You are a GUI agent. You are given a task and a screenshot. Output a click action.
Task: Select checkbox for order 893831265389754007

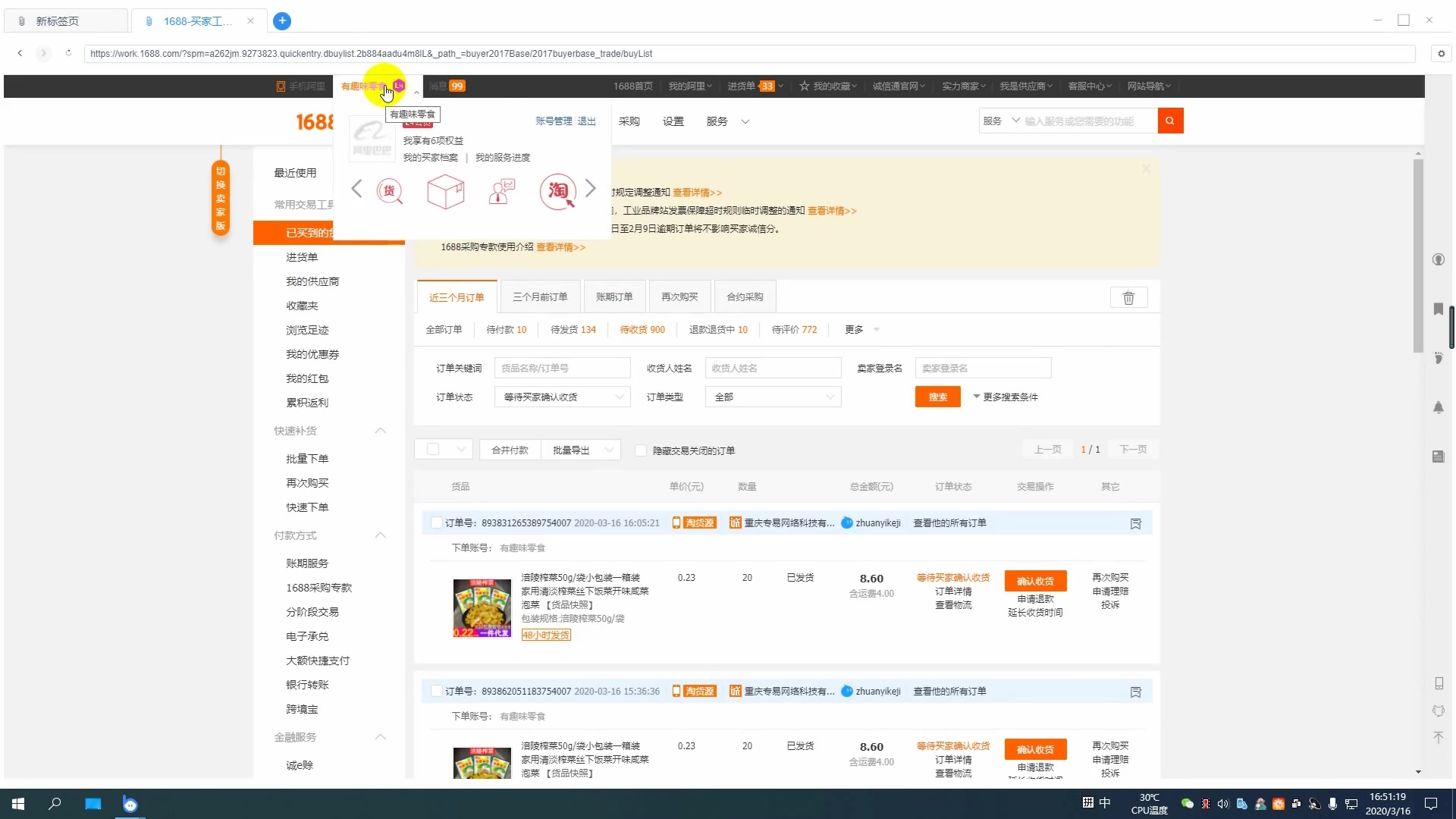point(436,522)
